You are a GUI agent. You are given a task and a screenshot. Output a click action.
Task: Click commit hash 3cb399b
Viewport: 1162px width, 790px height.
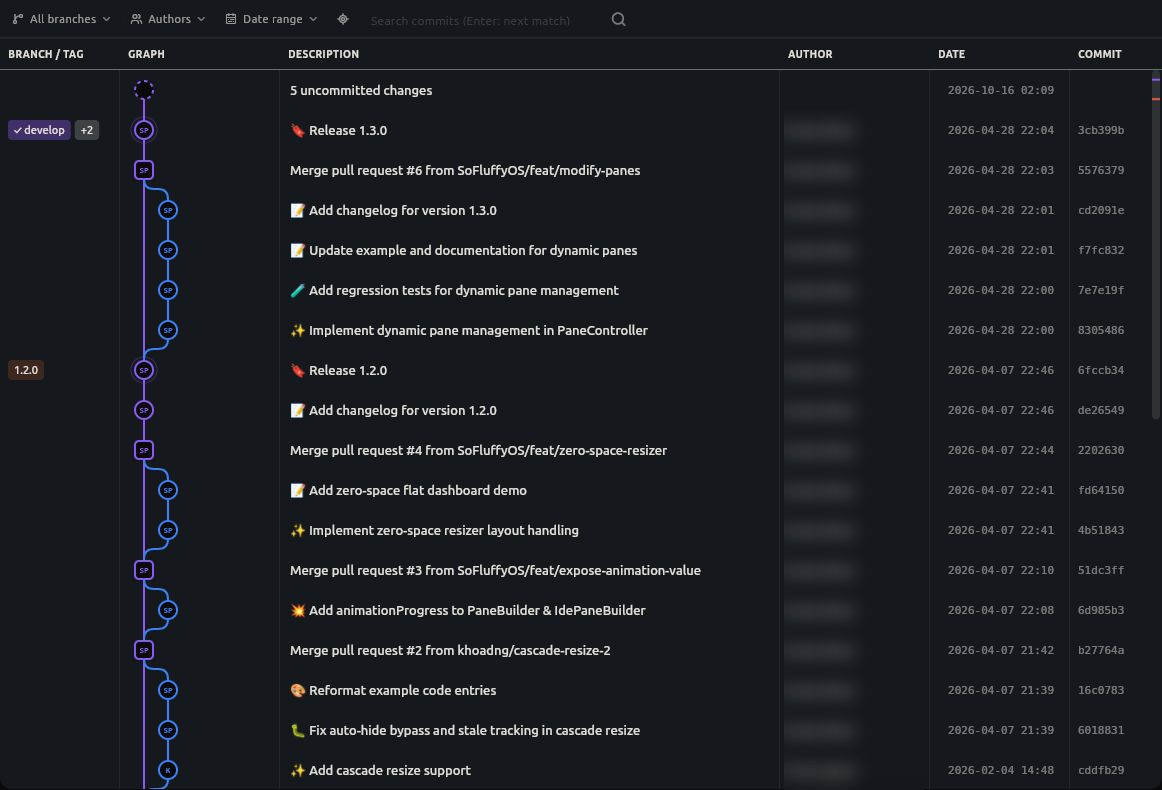1100,130
